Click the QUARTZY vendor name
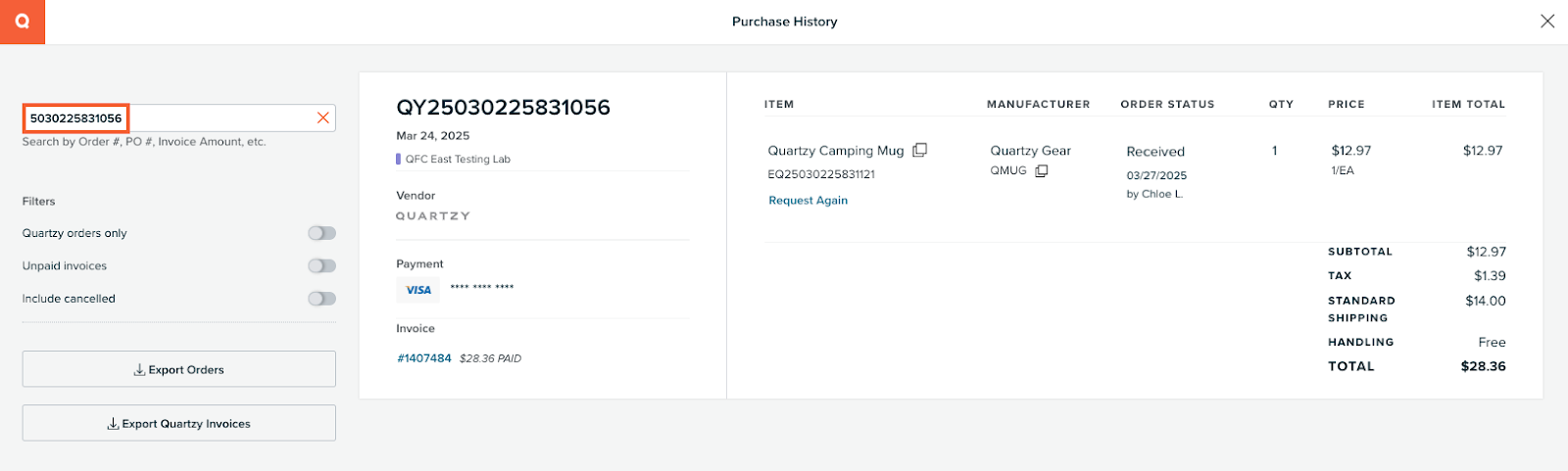 (433, 215)
